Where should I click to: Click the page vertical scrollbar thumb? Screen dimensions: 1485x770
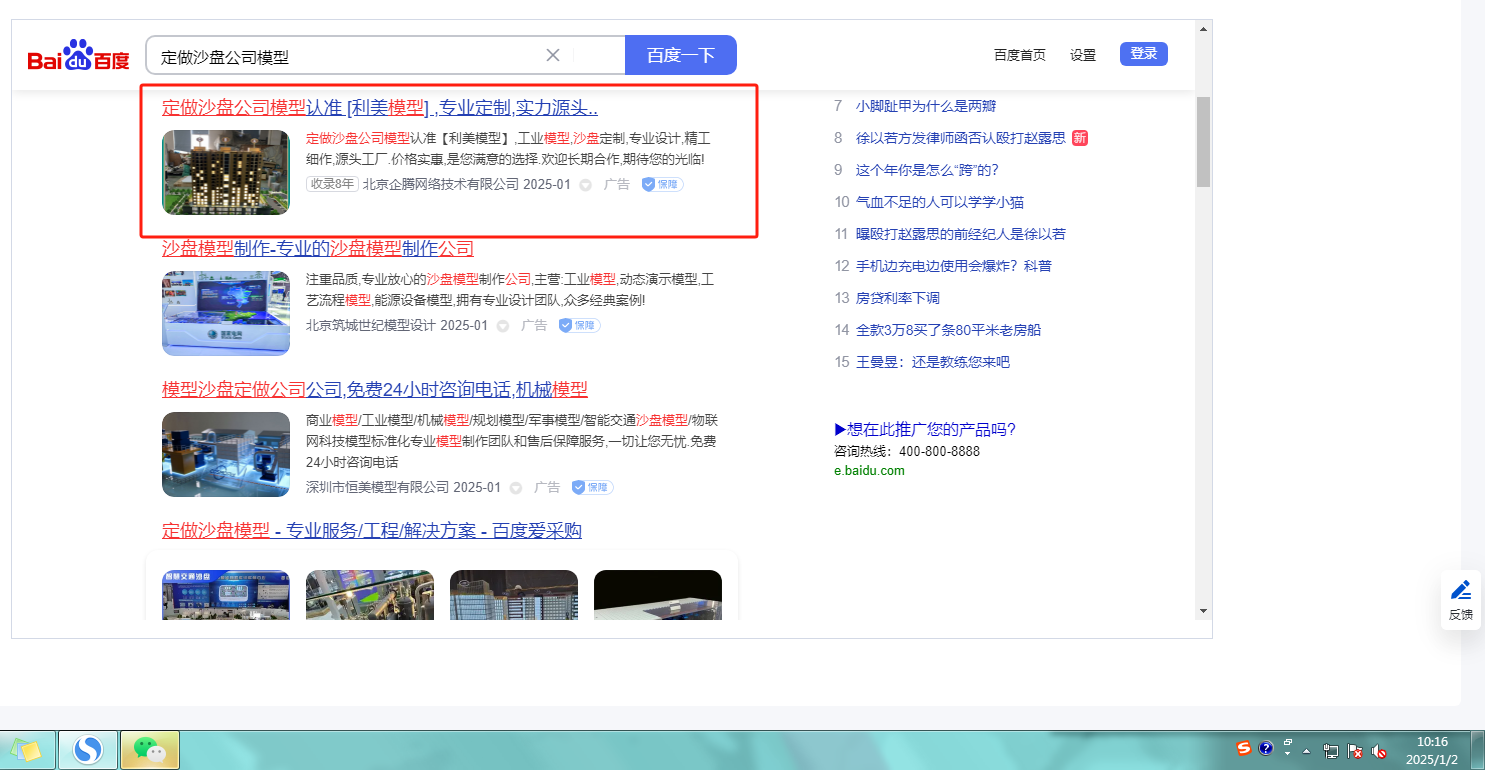pyautogui.click(x=1203, y=141)
